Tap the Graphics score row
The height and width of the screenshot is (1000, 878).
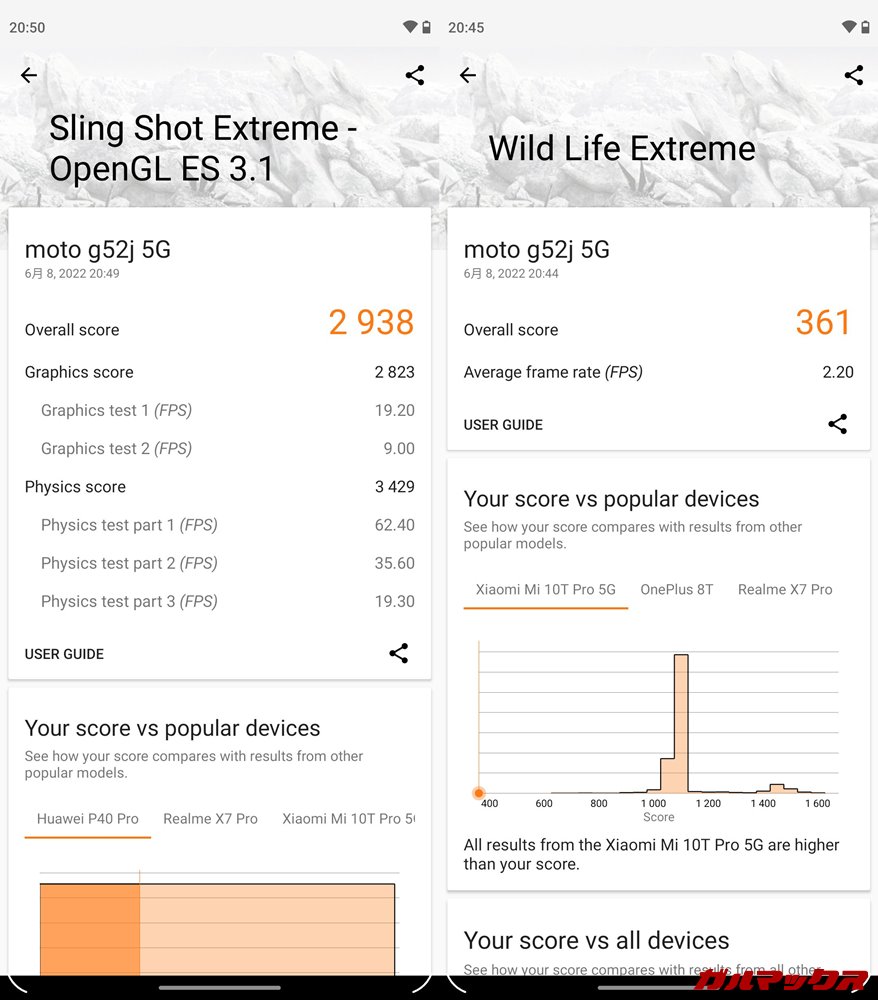point(219,372)
